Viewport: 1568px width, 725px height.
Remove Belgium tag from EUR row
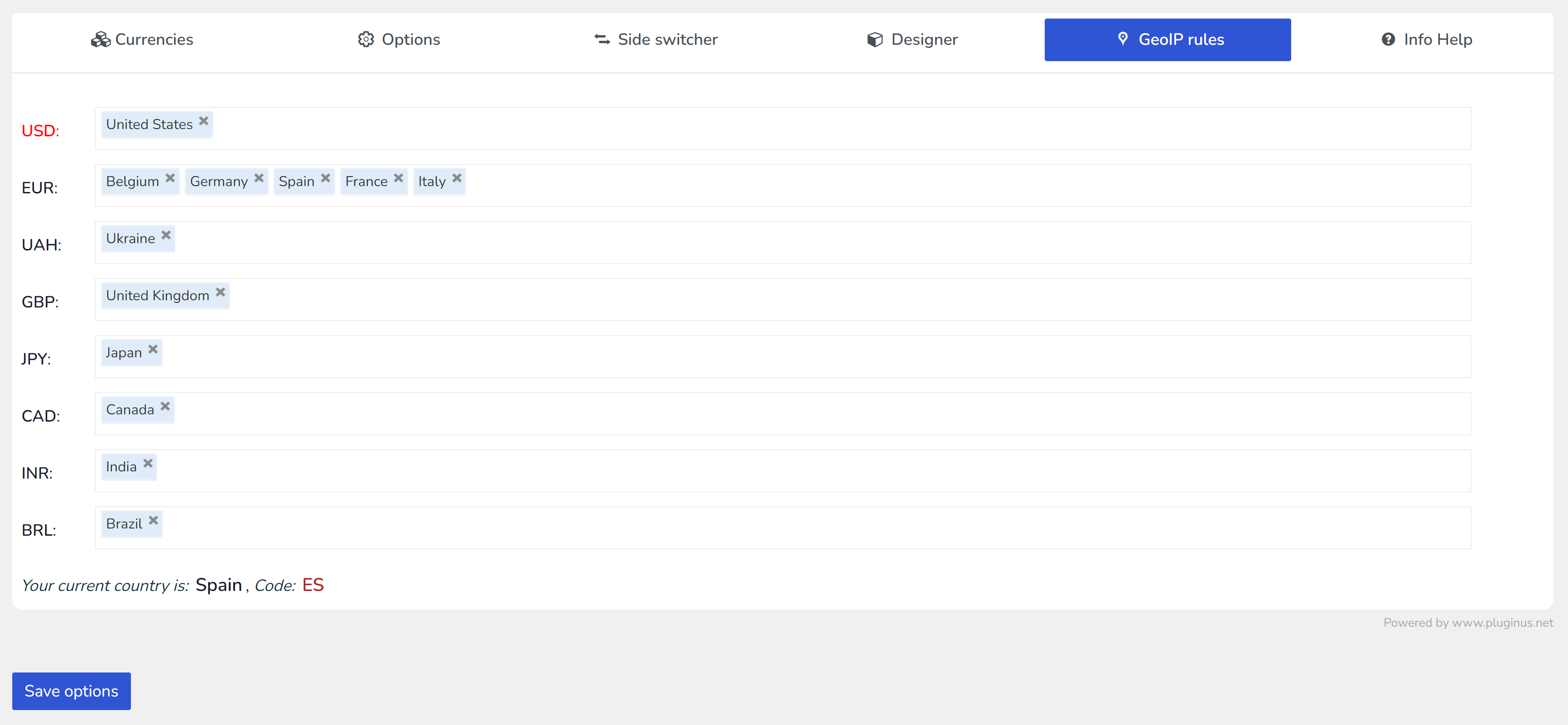[170, 178]
